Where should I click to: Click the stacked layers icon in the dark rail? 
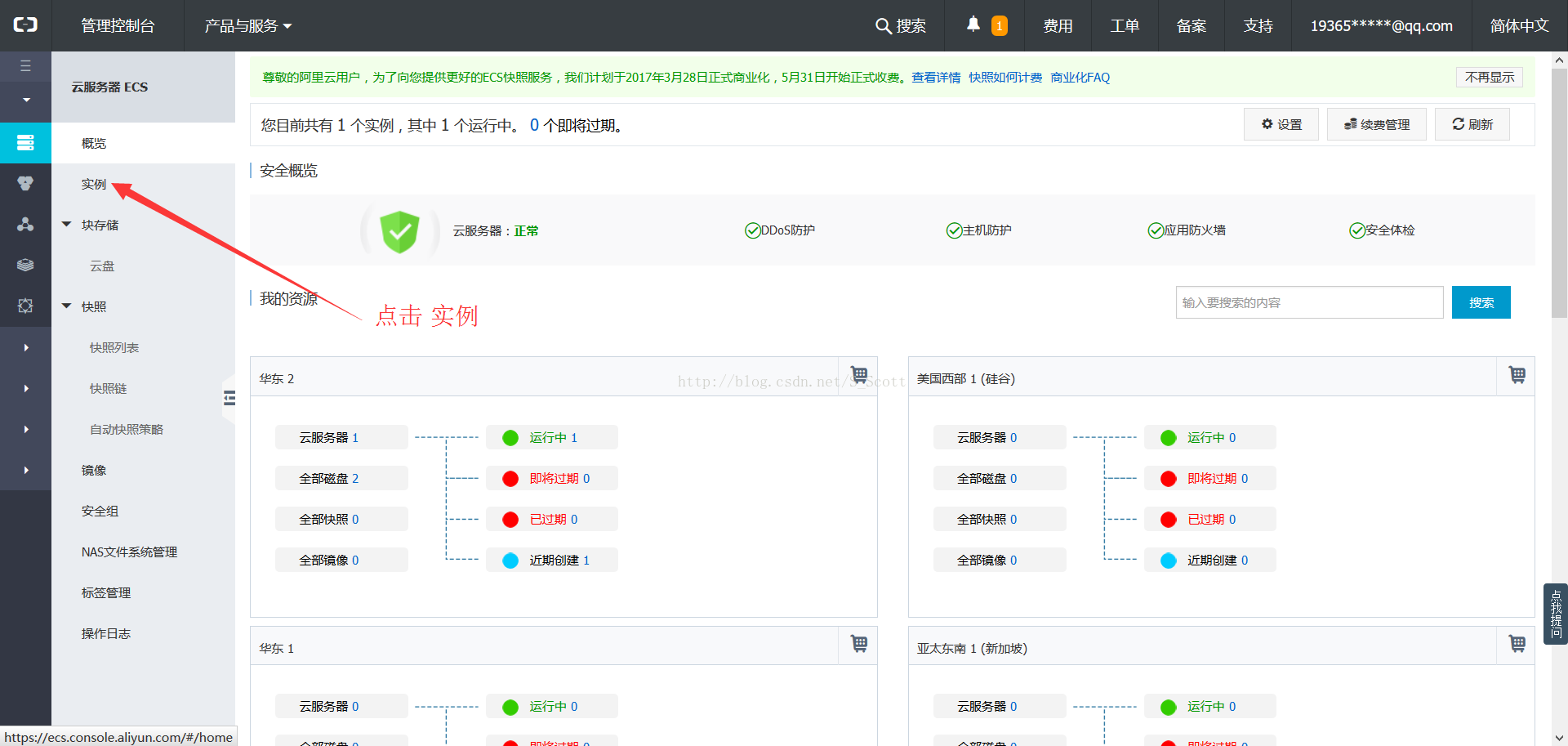pos(25,266)
